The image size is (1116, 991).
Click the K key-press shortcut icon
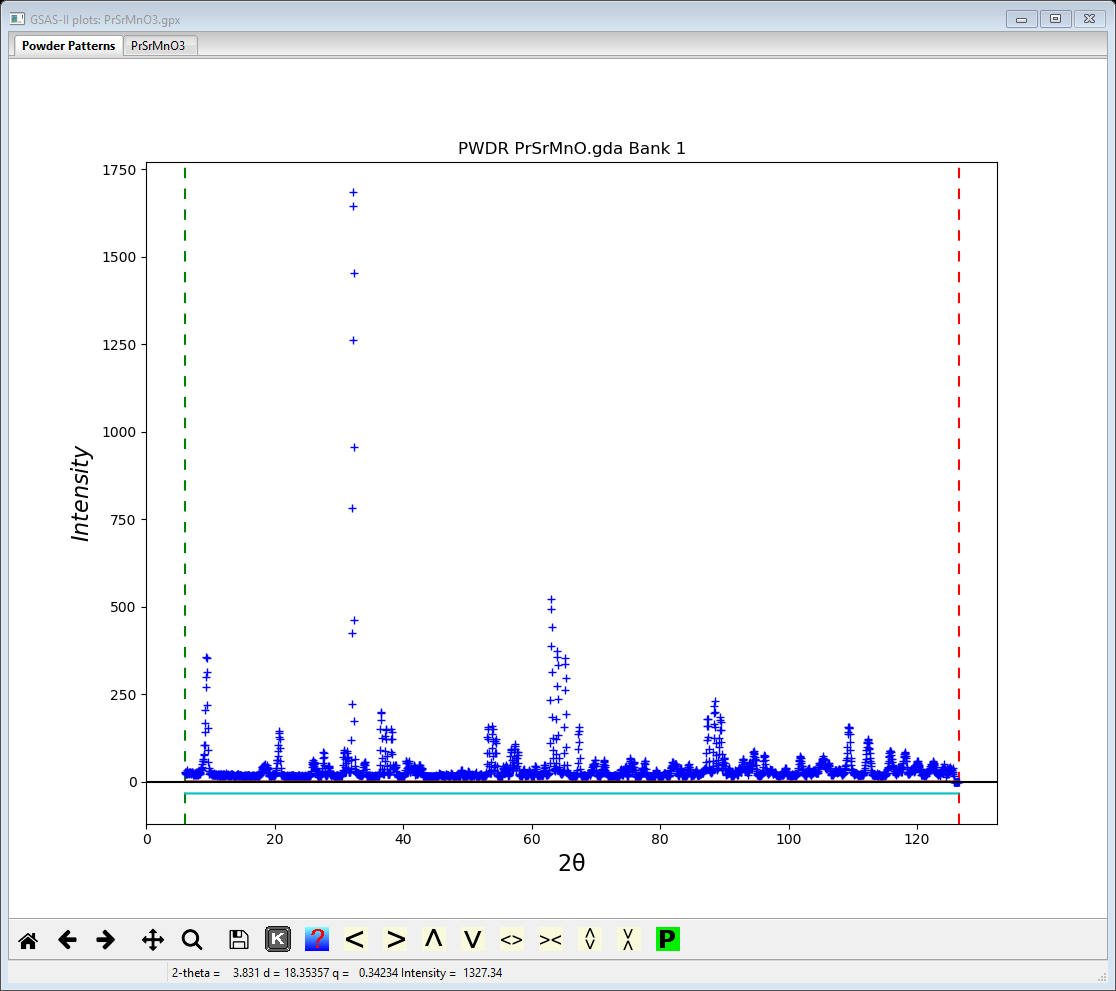(x=278, y=940)
